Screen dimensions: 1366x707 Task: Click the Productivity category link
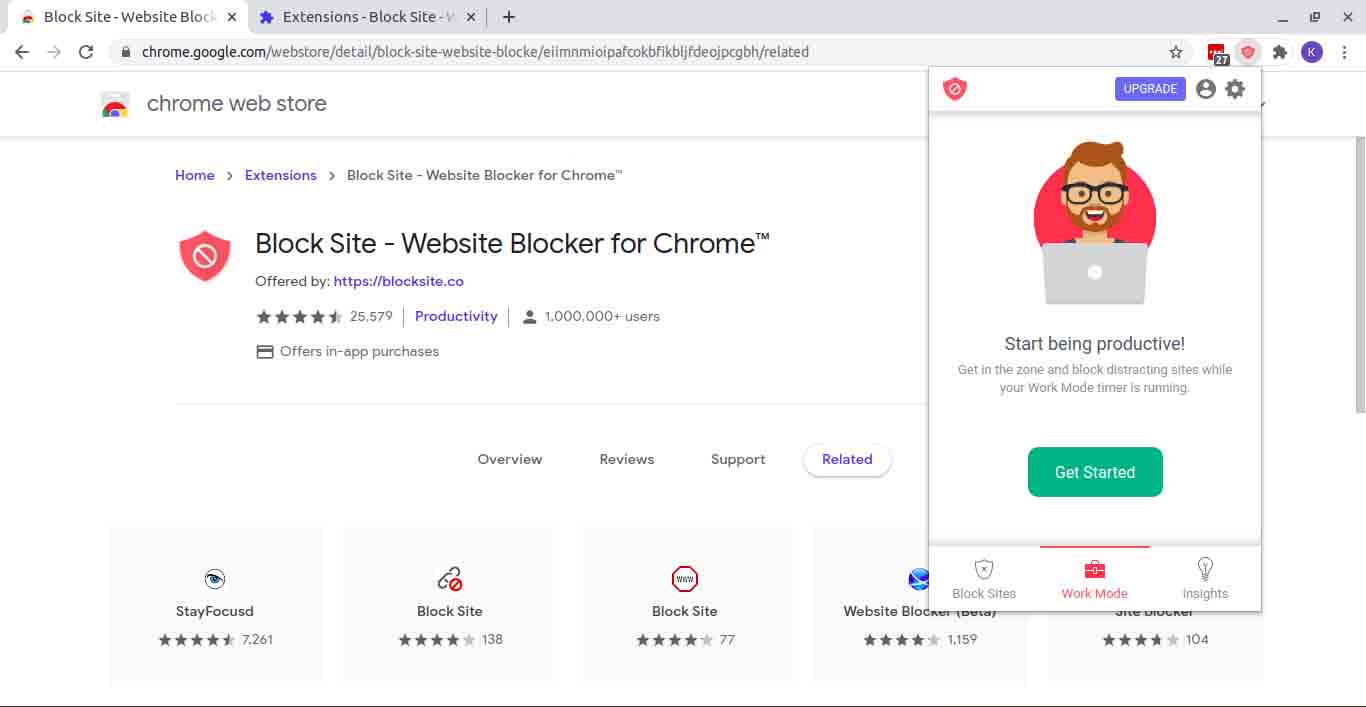pyautogui.click(x=456, y=316)
